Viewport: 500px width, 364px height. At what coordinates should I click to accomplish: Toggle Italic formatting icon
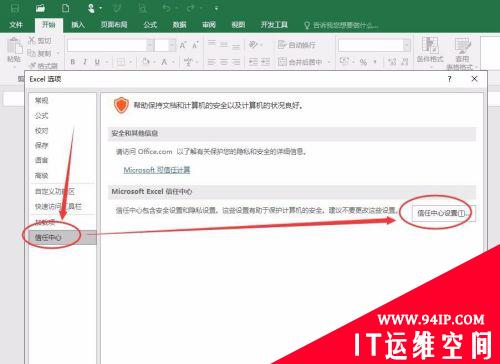tap(85, 62)
